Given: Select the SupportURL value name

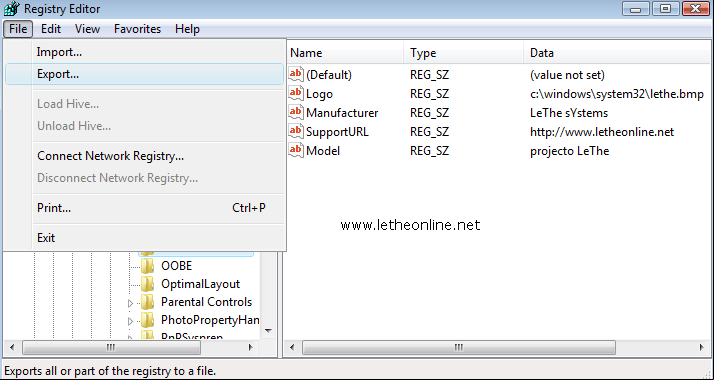Looking at the screenshot, I should coord(337,132).
